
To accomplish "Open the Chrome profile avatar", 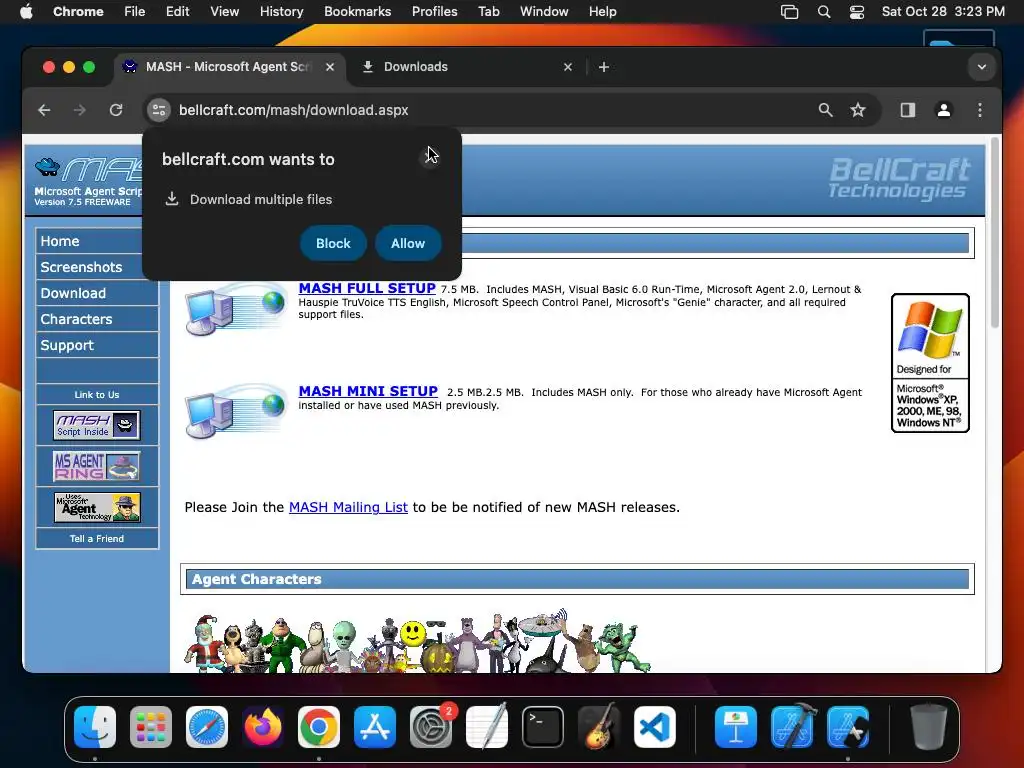I will [x=944, y=110].
